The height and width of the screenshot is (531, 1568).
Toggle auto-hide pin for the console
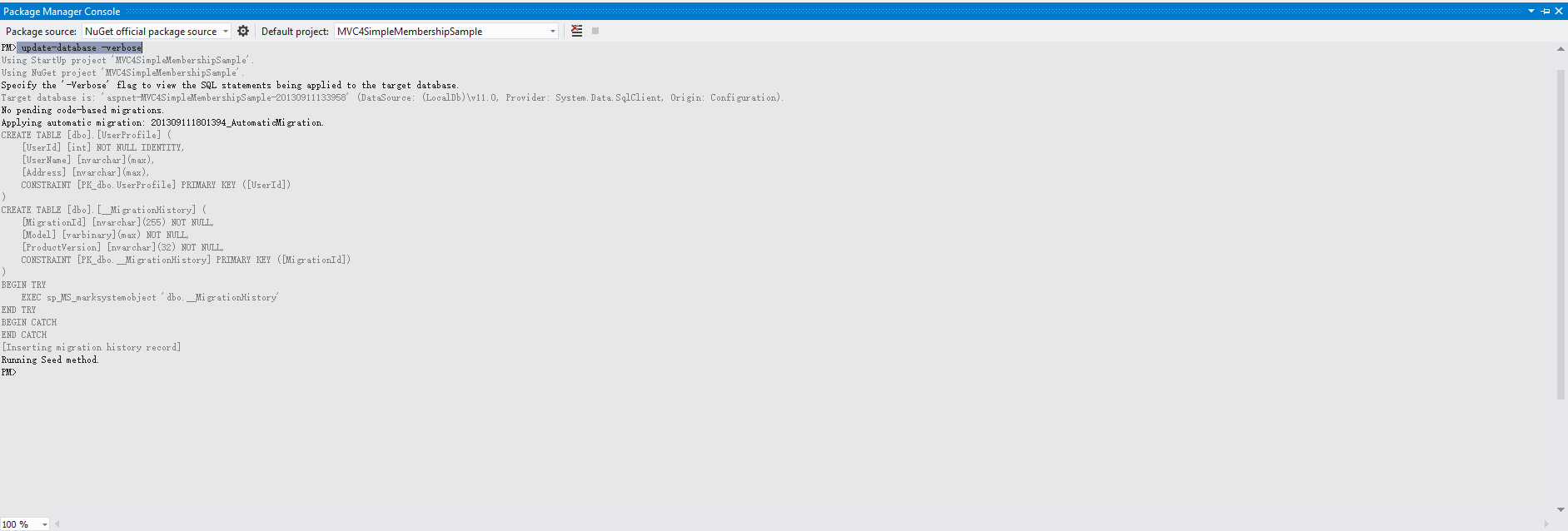(1546, 11)
